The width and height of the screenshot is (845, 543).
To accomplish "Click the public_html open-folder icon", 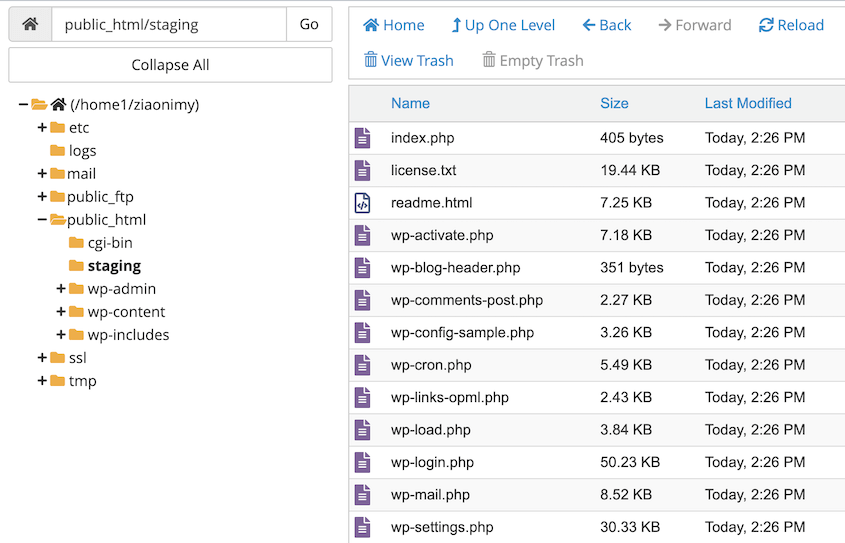I will [58, 220].
